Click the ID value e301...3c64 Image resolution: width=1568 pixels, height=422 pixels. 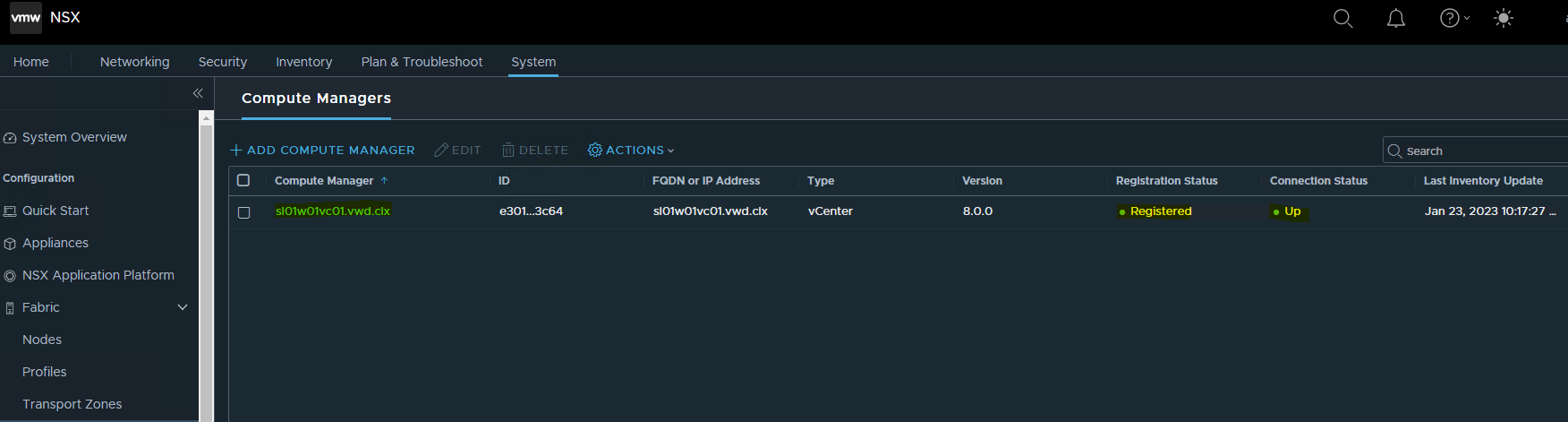[532, 211]
